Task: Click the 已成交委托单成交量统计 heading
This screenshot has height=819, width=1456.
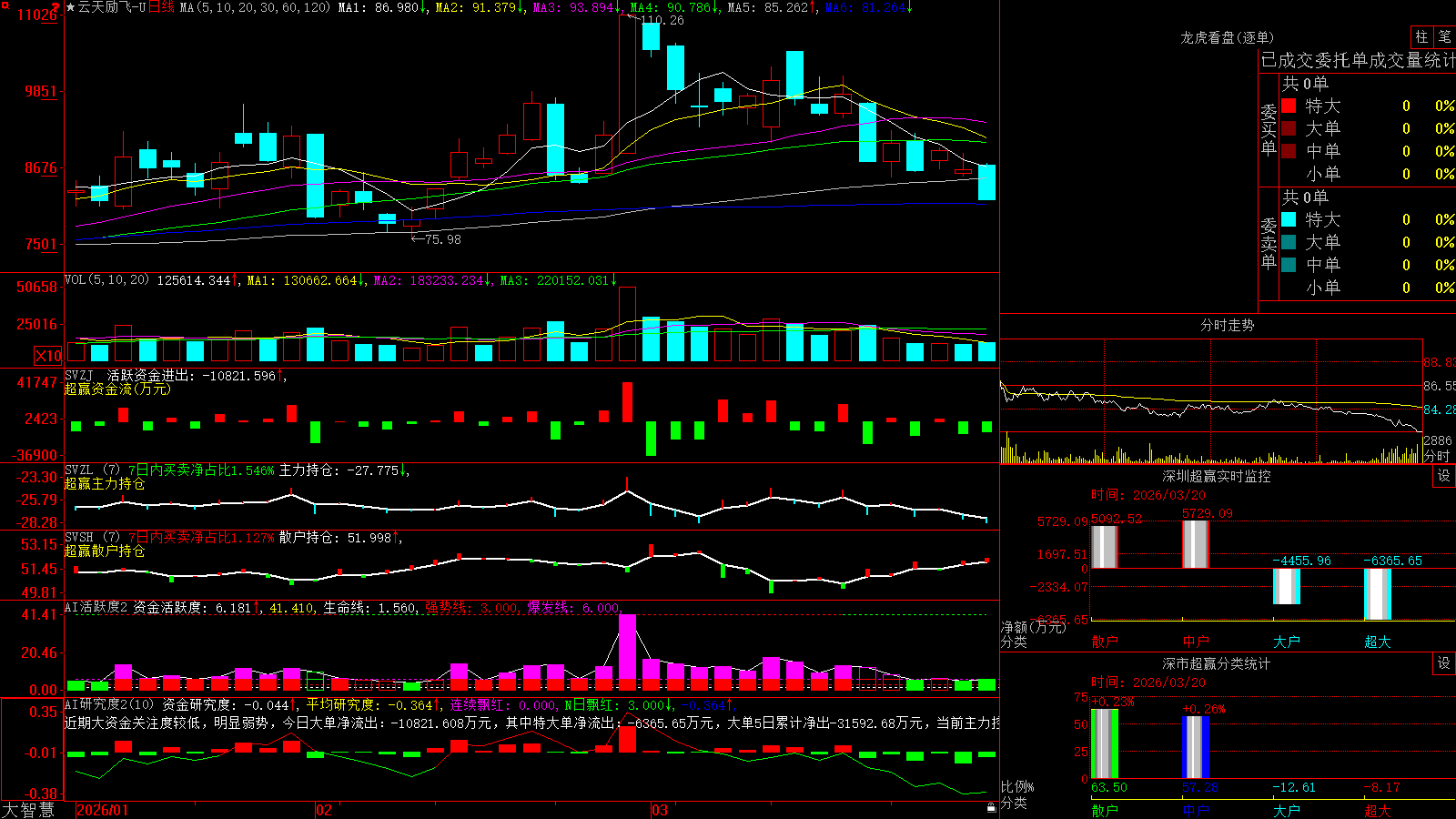Action: [x=1358, y=60]
